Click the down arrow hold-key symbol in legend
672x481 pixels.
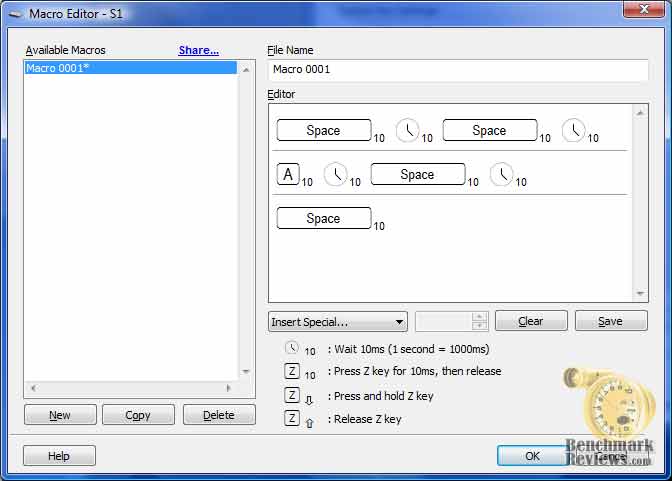(x=309, y=400)
